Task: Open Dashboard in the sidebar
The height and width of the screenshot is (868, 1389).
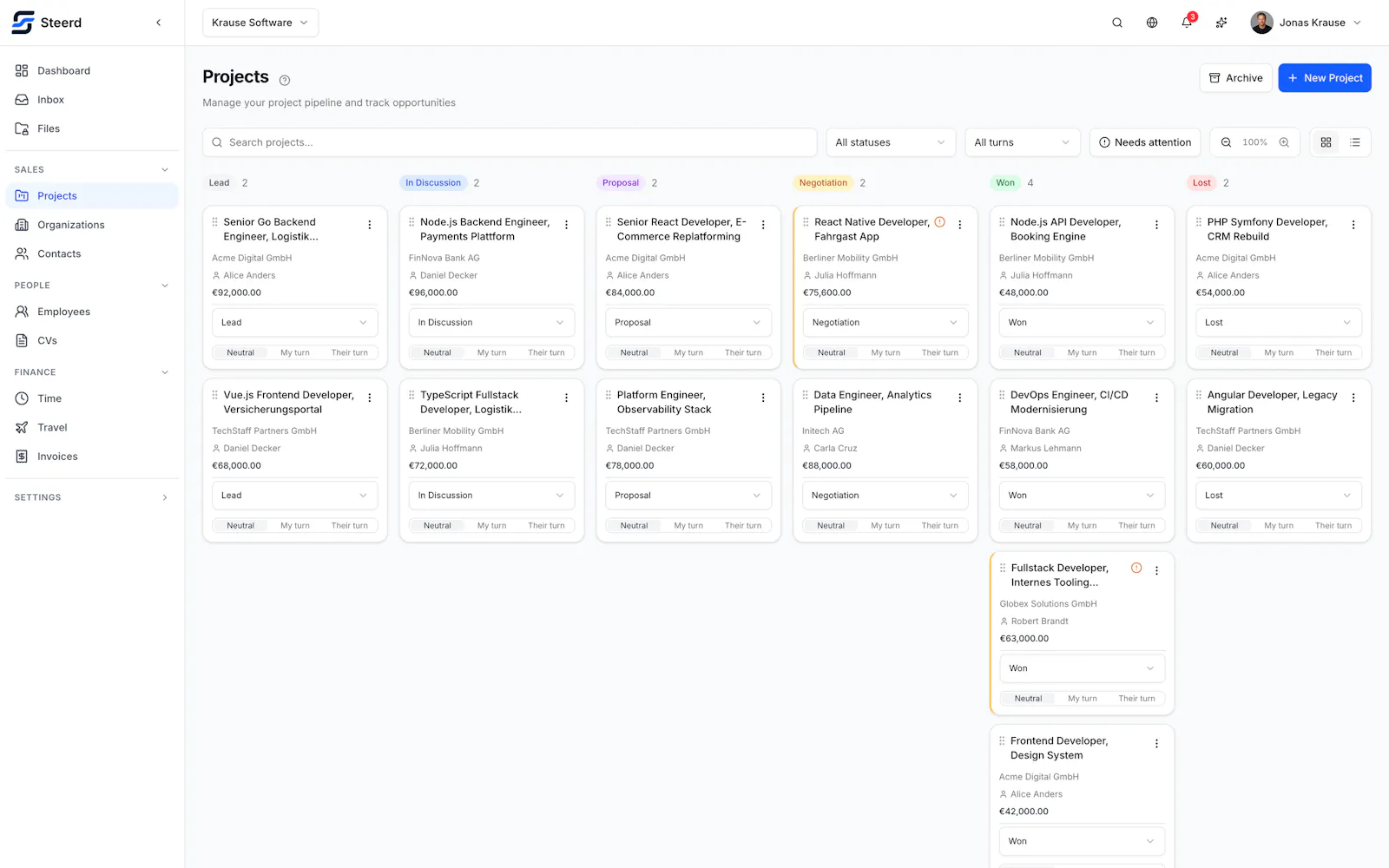Action: (x=92, y=70)
